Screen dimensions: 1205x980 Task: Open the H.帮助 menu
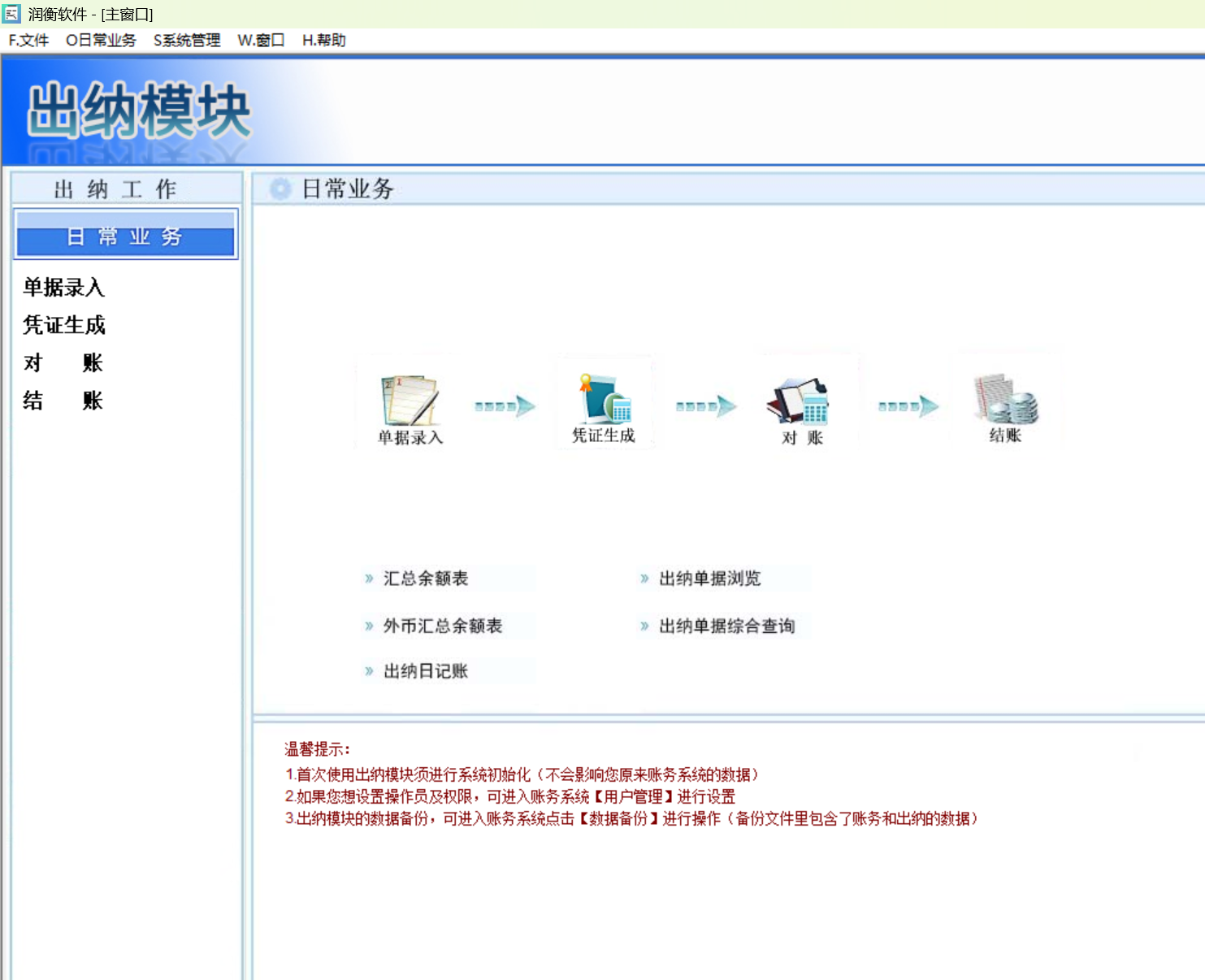point(323,40)
